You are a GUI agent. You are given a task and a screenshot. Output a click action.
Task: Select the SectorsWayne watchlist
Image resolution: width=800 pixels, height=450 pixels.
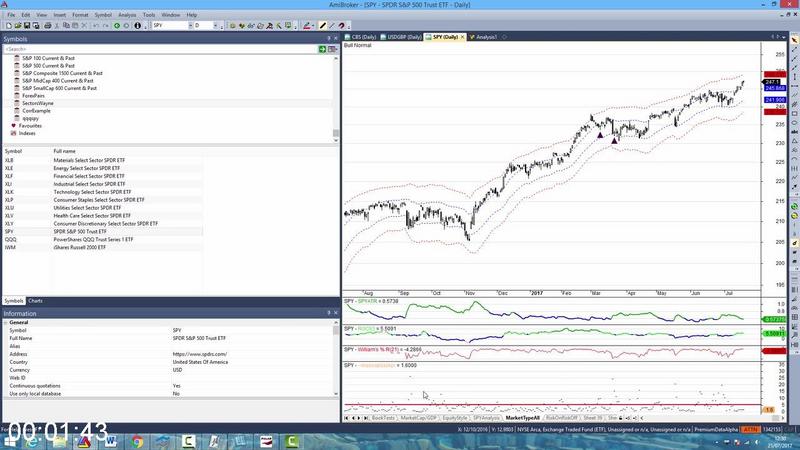coord(38,103)
